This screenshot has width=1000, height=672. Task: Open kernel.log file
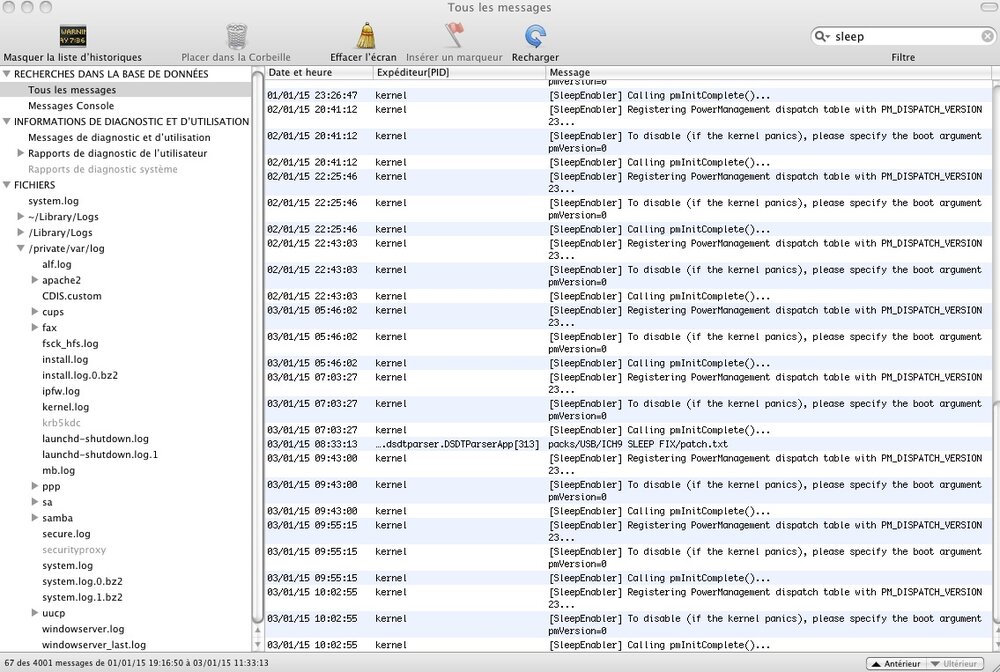point(65,407)
